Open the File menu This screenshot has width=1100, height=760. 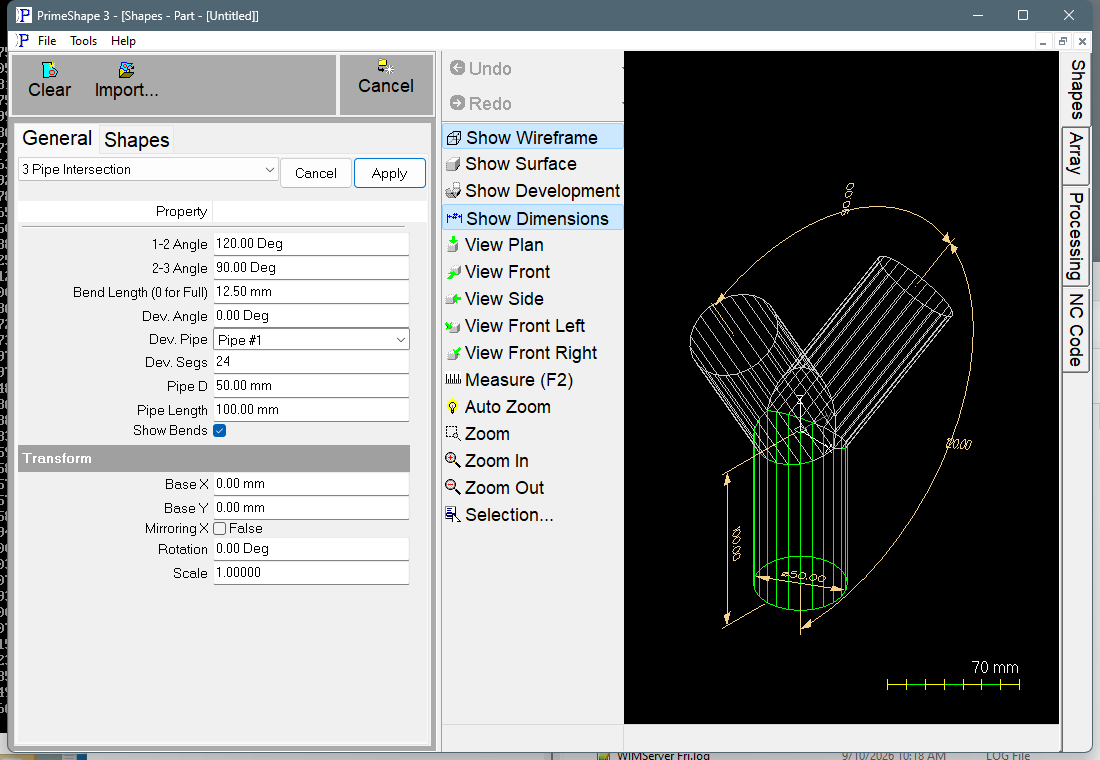tap(47, 41)
